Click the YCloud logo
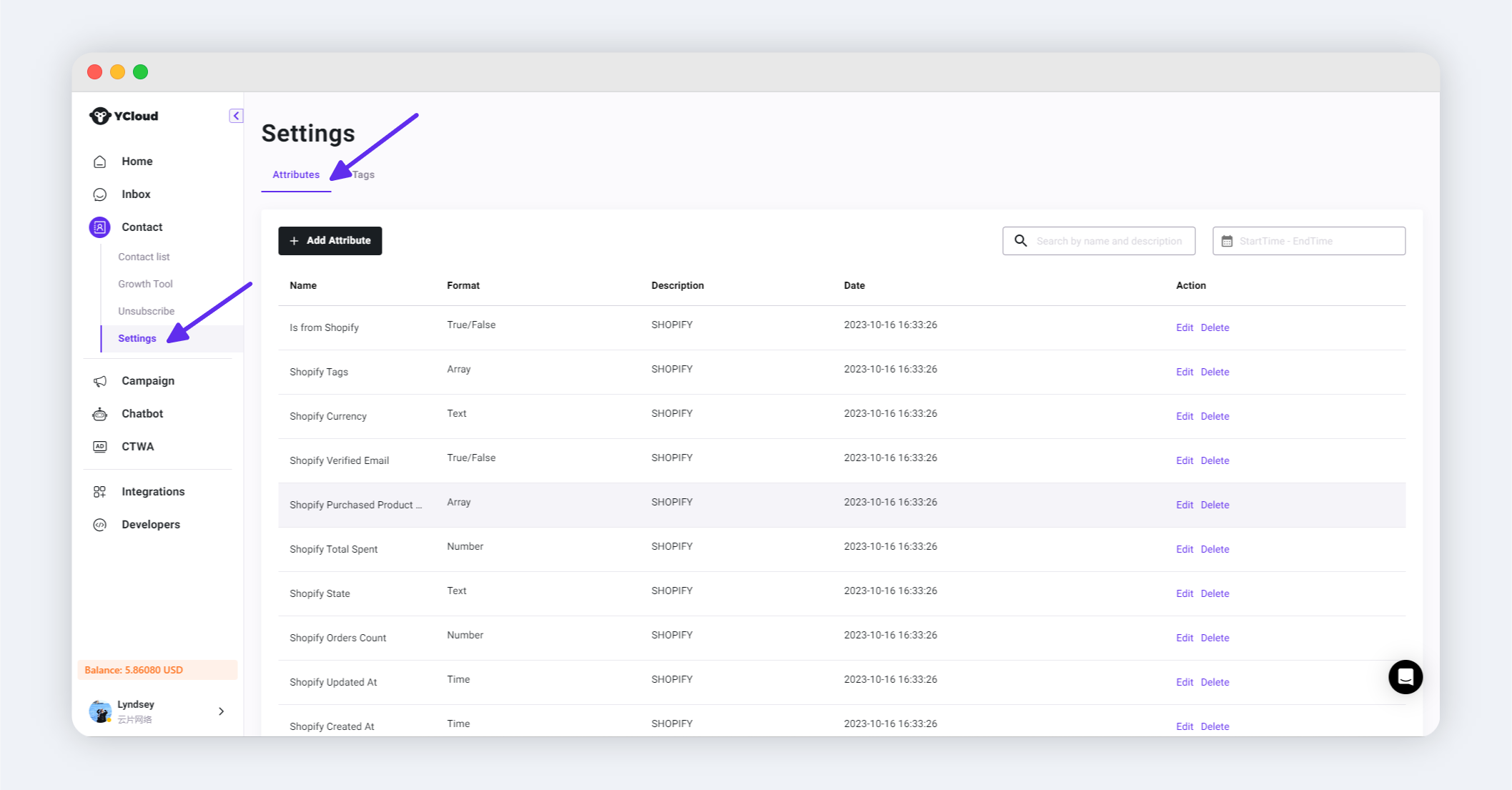Screen dimensions: 1512x790 click(x=124, y=116)
